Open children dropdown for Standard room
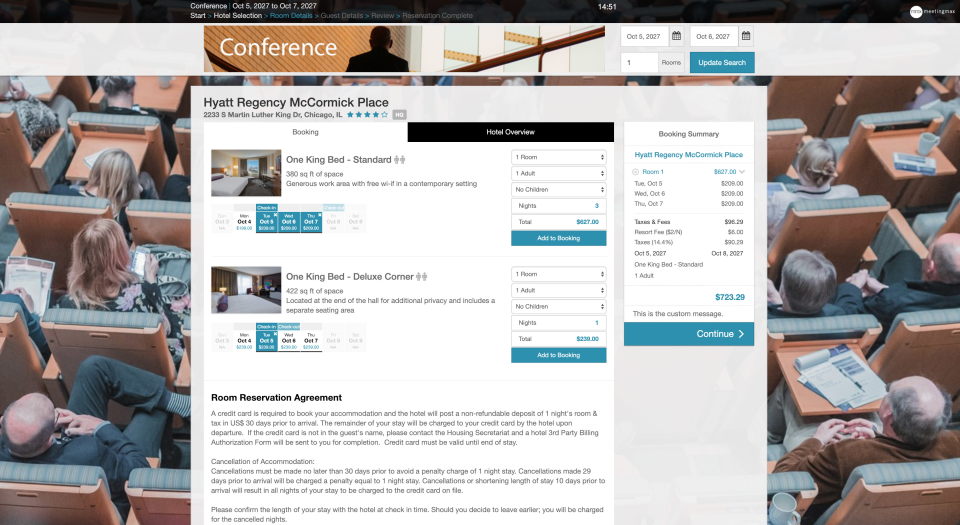This screenshot has height=525, width=960. pyautogui.click(x=558, y=190)
